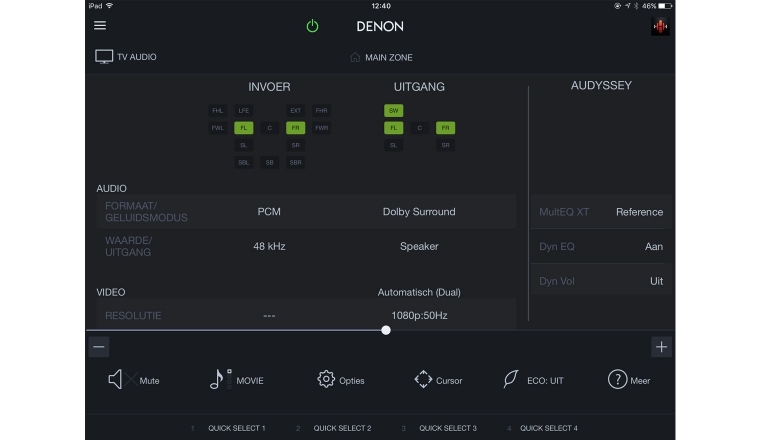Mute the speaker audio

pos(133,380)
